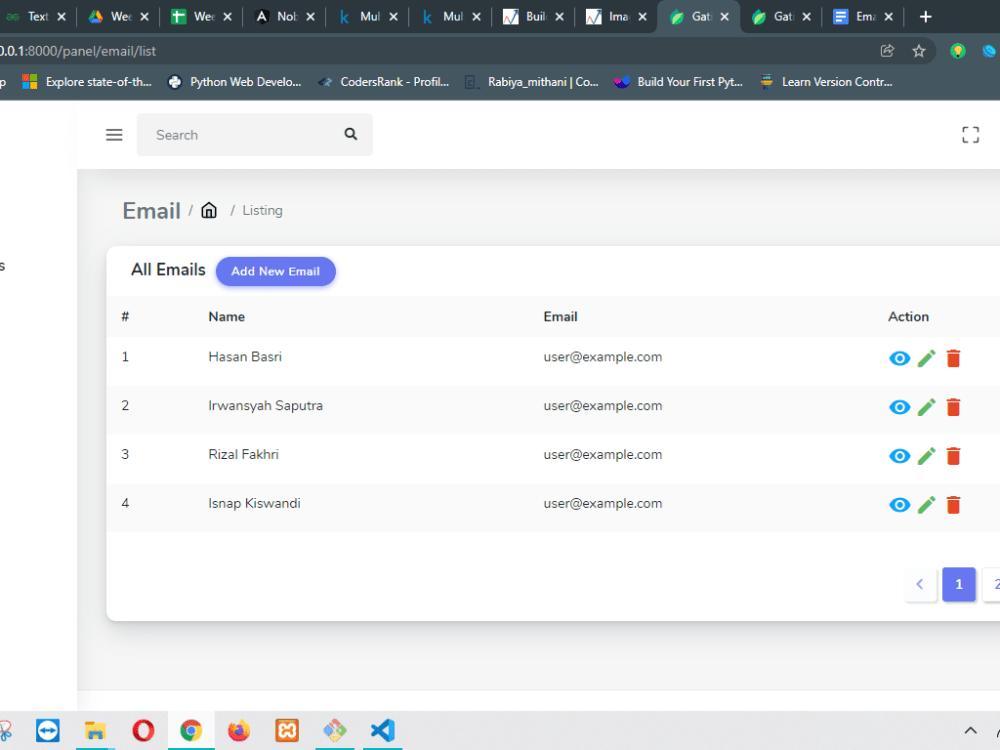Select the name Irwansyah Saputra
The image size is (1000, 750).
[265, 406]
